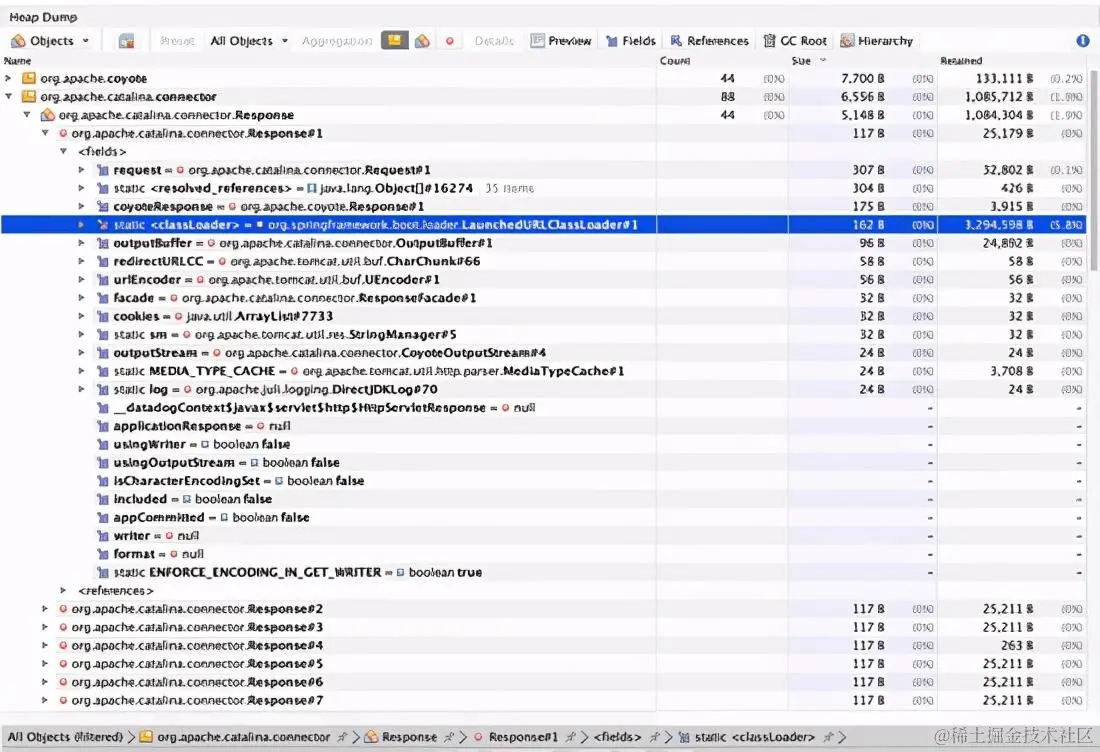Click the static log field icon
This screenshot has width=1100, height=752.
pyautogui.click(x=102, y=389)
